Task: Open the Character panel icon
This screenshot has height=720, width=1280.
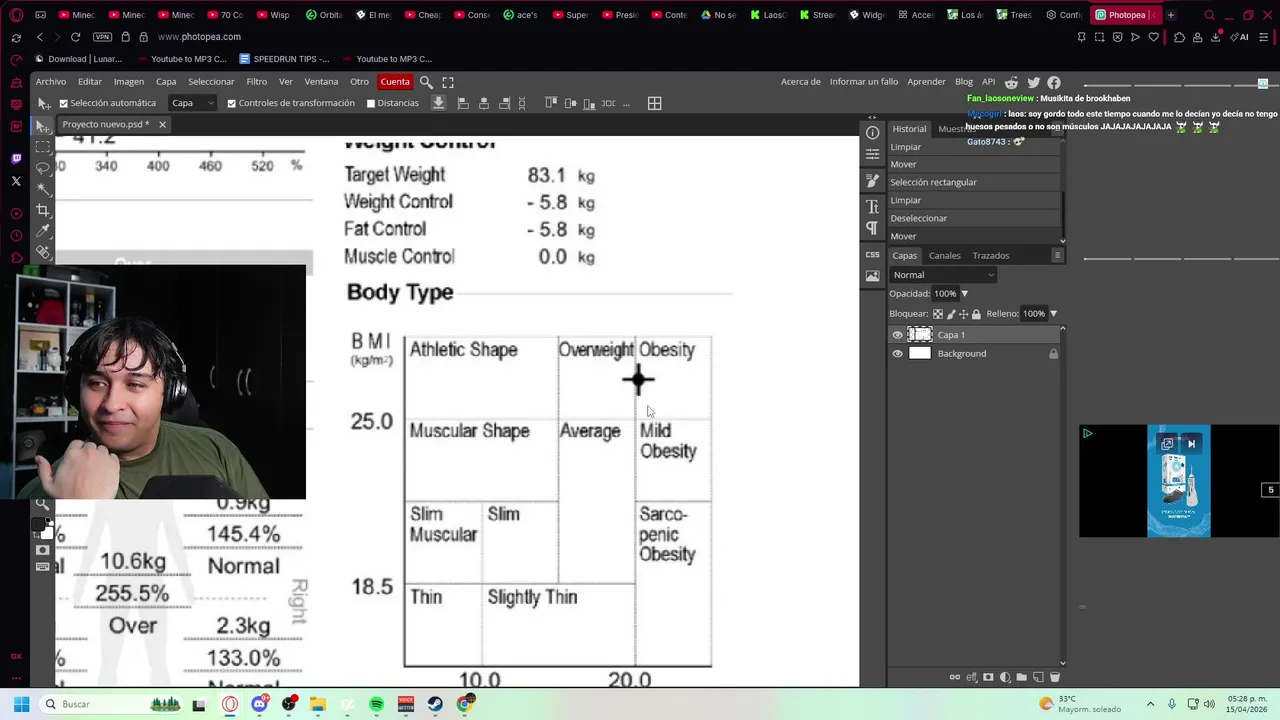Action: (x=872, y=206)
